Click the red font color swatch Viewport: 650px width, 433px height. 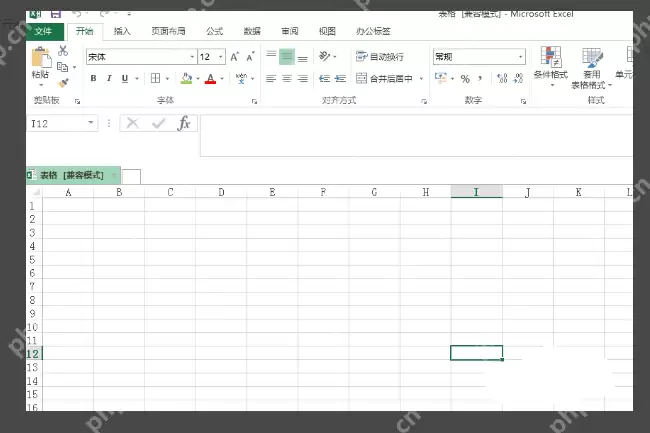pos(210,78)
